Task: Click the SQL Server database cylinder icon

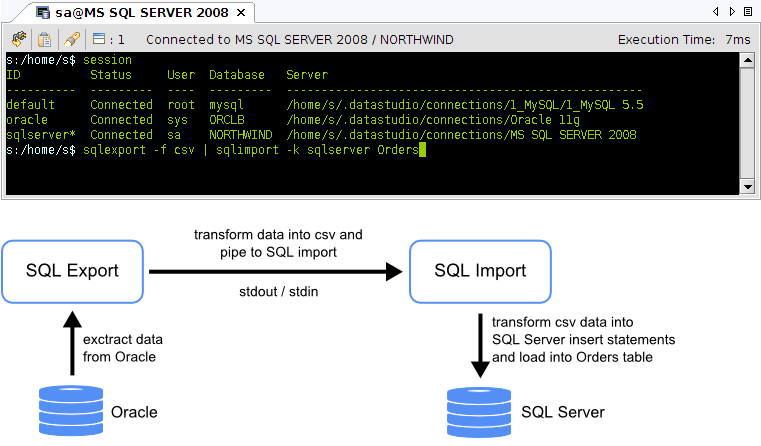Action: pyautogui.click(x=479, y=412)
